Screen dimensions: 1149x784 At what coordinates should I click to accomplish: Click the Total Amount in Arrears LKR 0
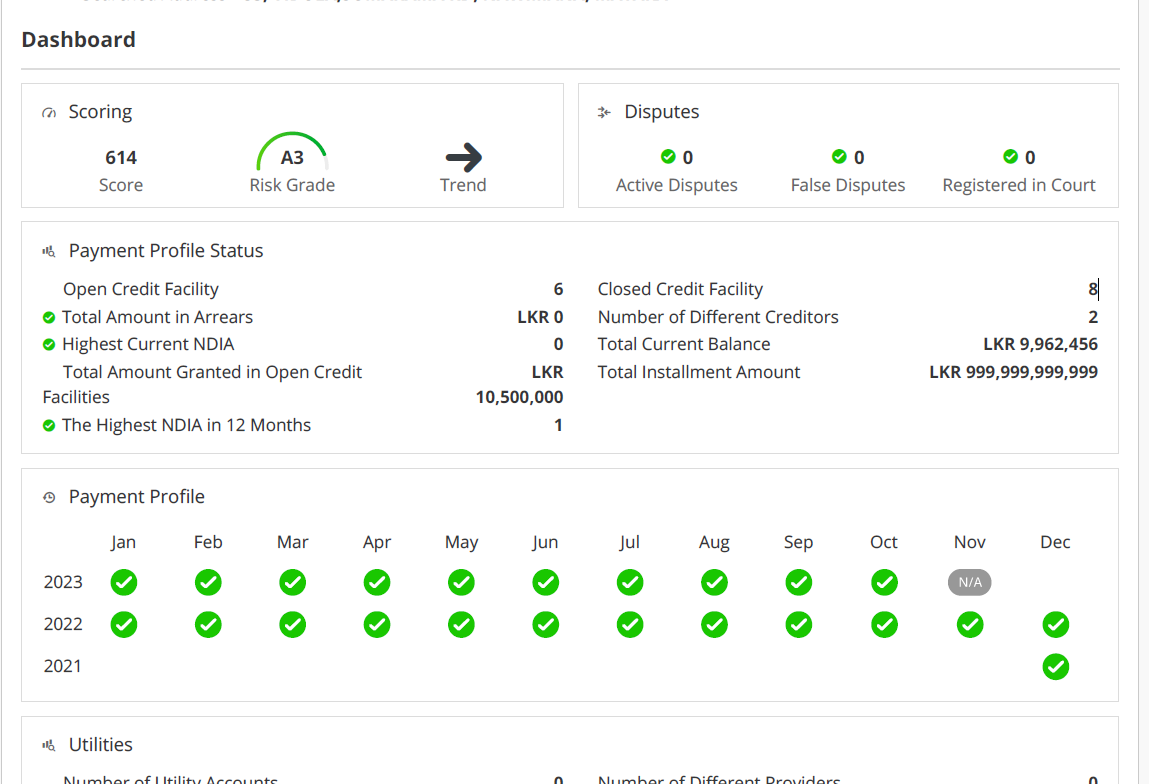click(x=540, y=317)
